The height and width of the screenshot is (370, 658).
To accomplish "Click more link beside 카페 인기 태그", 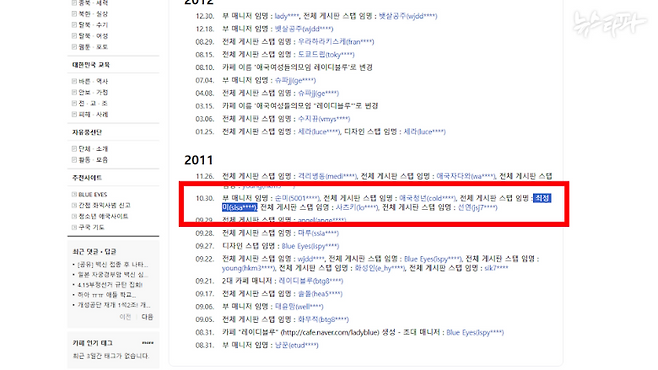I will click(147, 343).
